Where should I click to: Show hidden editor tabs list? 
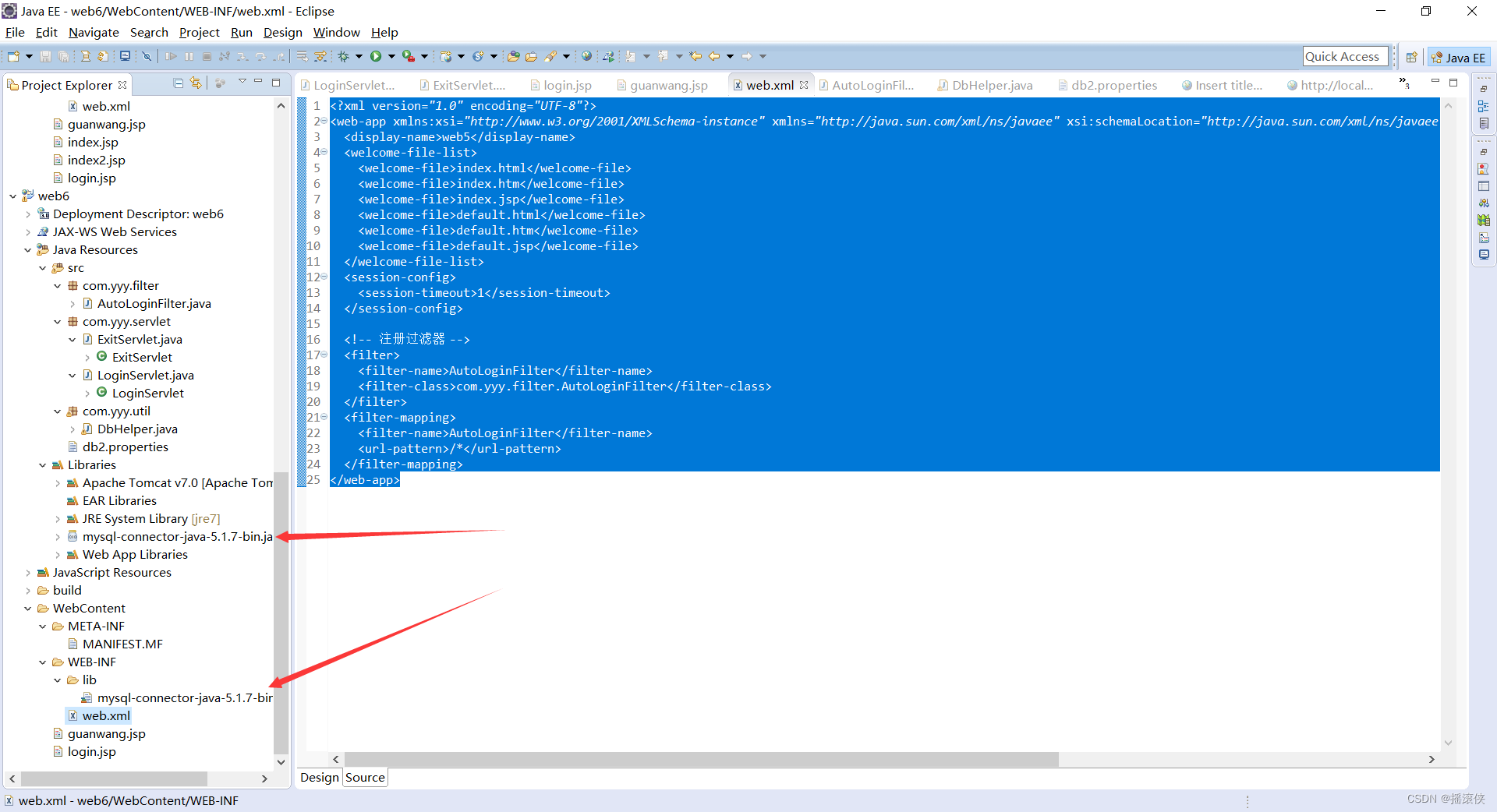pos(1404,83)
